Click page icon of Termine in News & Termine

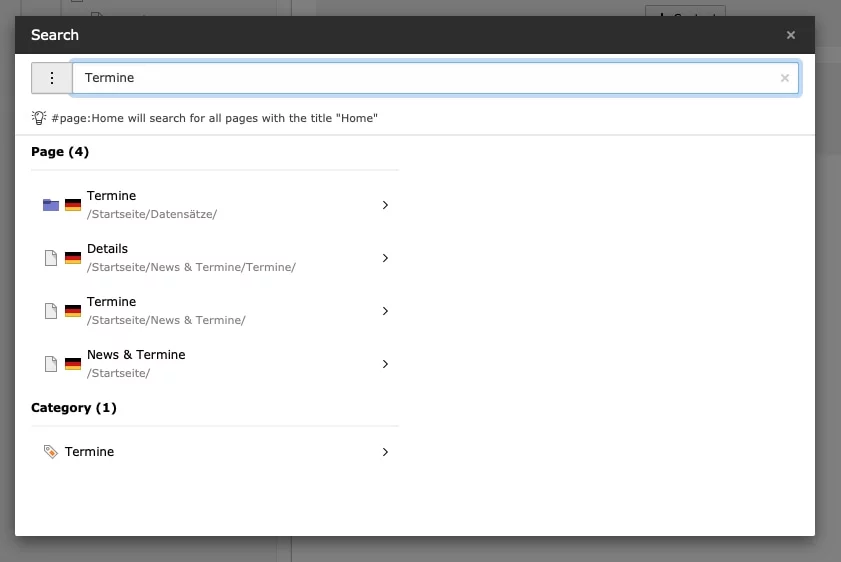pos(51,311)
